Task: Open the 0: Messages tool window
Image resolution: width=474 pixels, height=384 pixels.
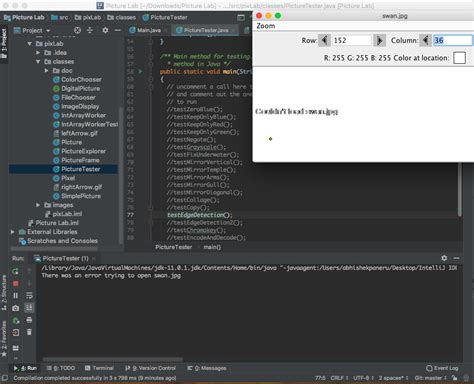Action: point(207,368)
